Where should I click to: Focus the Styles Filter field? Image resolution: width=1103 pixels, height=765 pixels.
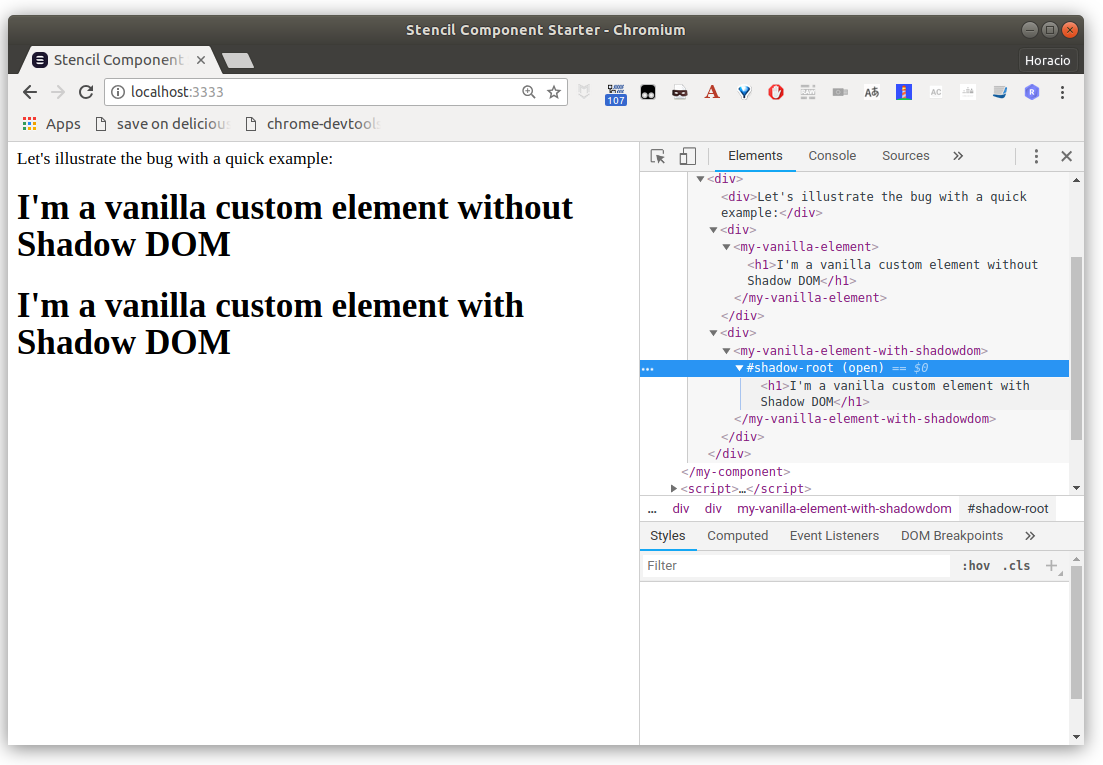click(x=796, y=566)
